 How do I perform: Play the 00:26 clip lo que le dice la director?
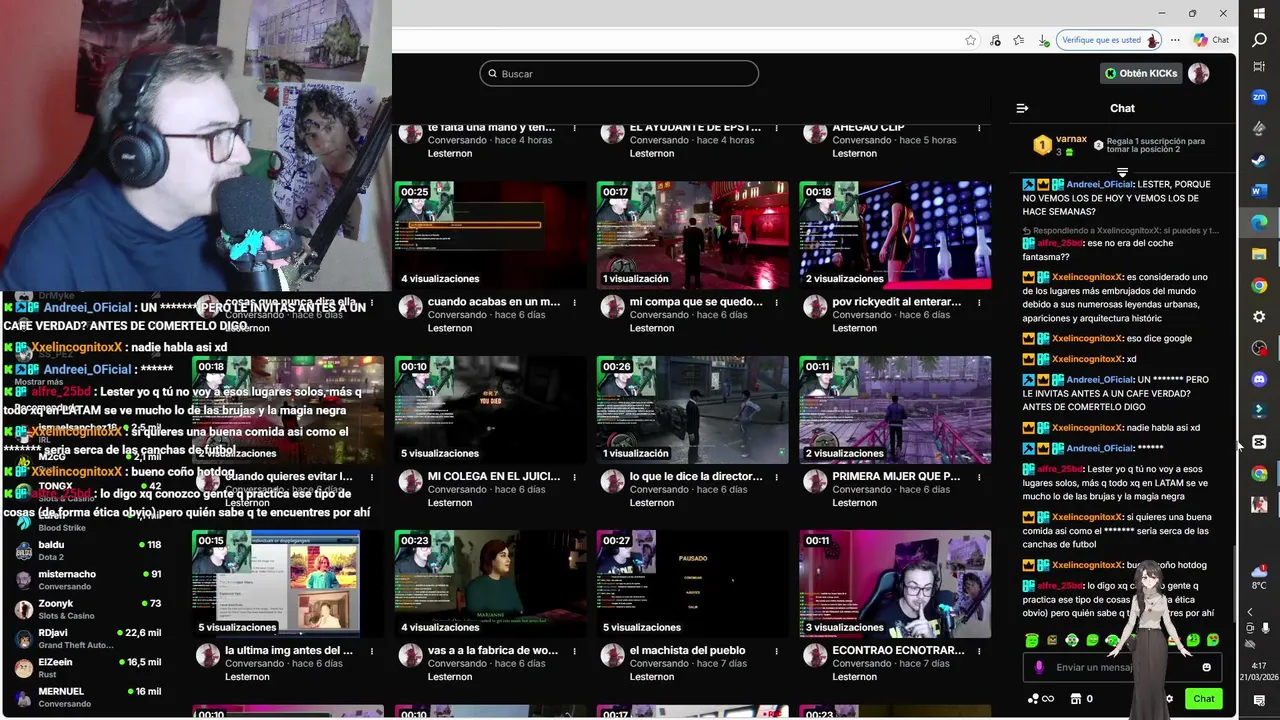pyautogui.click(x=692, y=410)
